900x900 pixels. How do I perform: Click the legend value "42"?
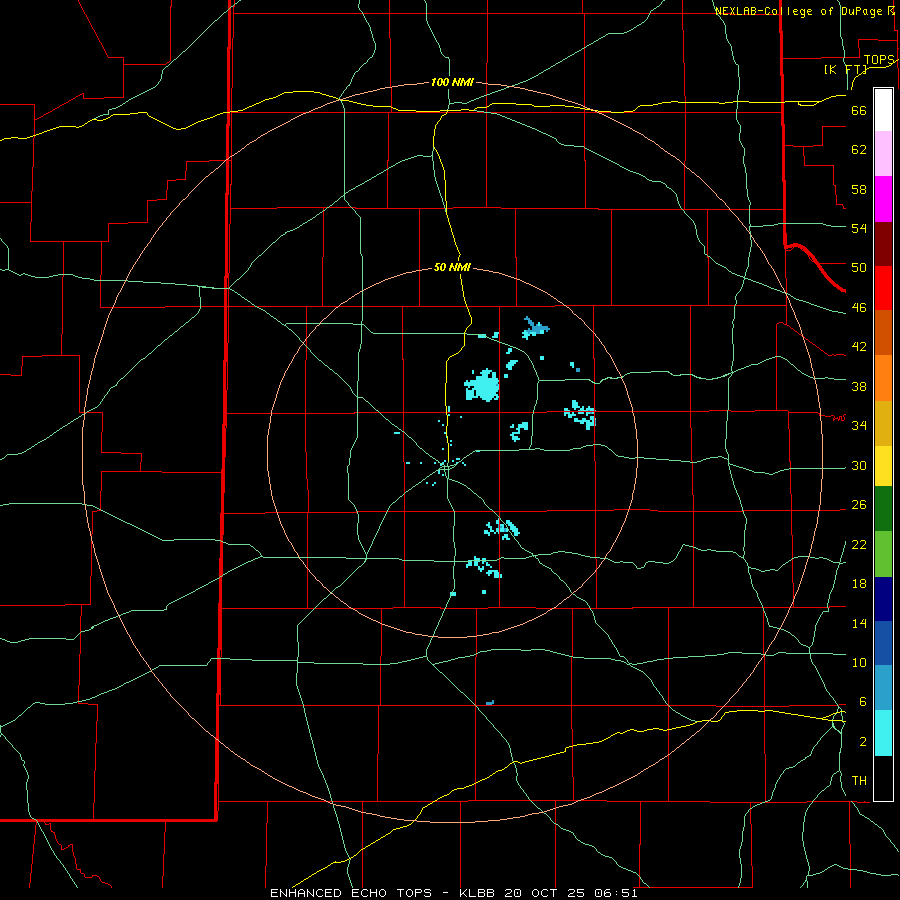pyautogui.click(x=859, y=347)
